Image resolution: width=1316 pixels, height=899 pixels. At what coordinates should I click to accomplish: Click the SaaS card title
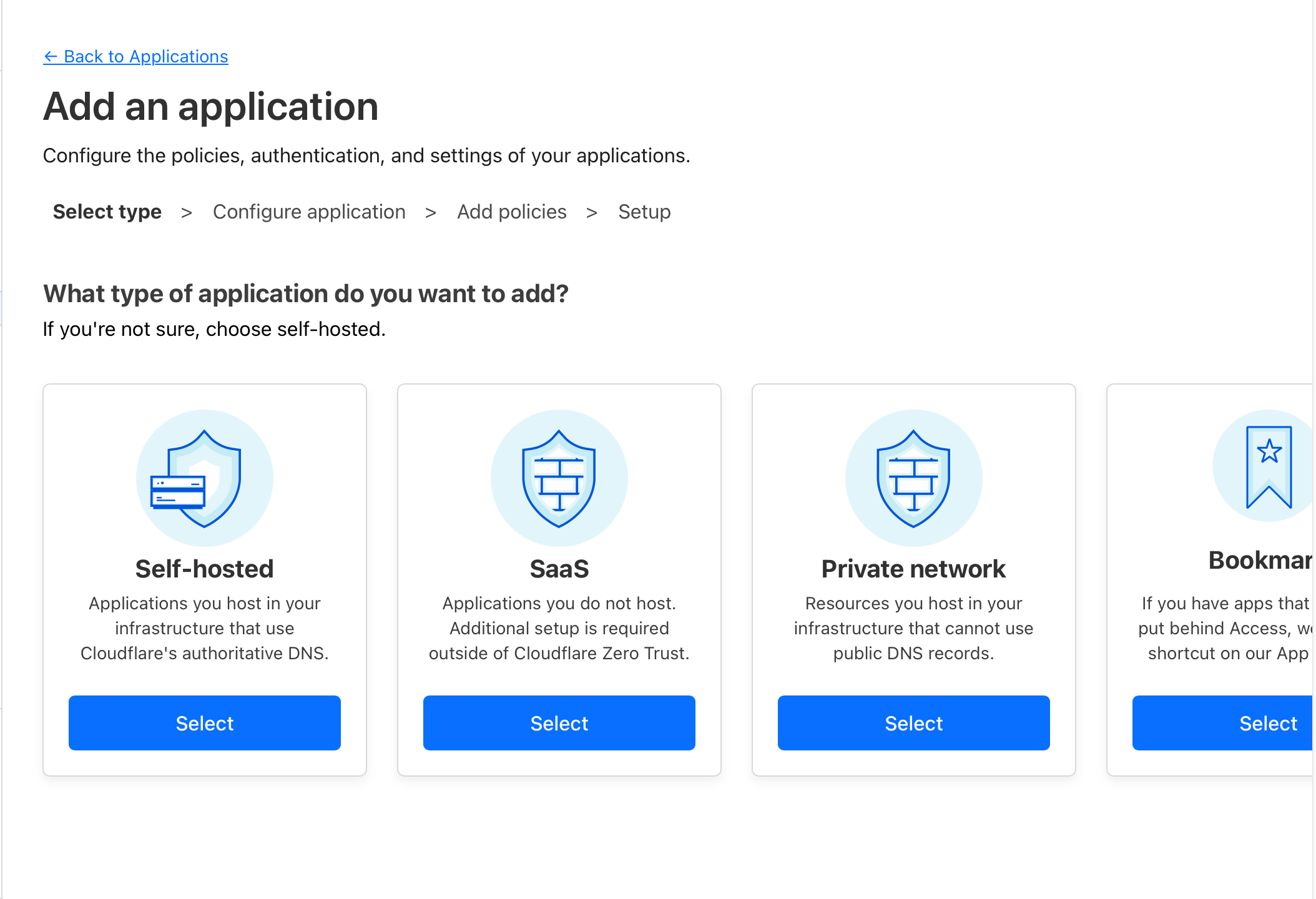click(559, 569)
